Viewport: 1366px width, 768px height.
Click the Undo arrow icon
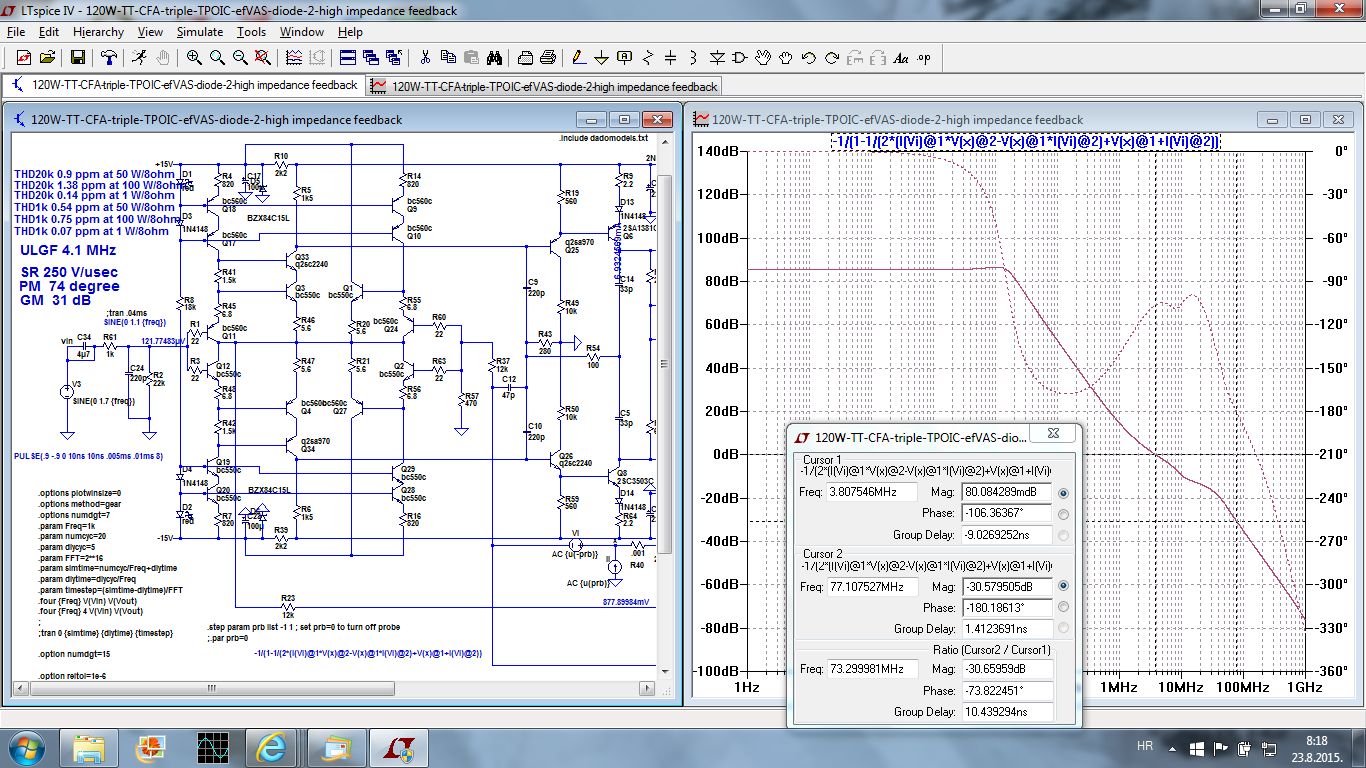click(x=808, y=57)
